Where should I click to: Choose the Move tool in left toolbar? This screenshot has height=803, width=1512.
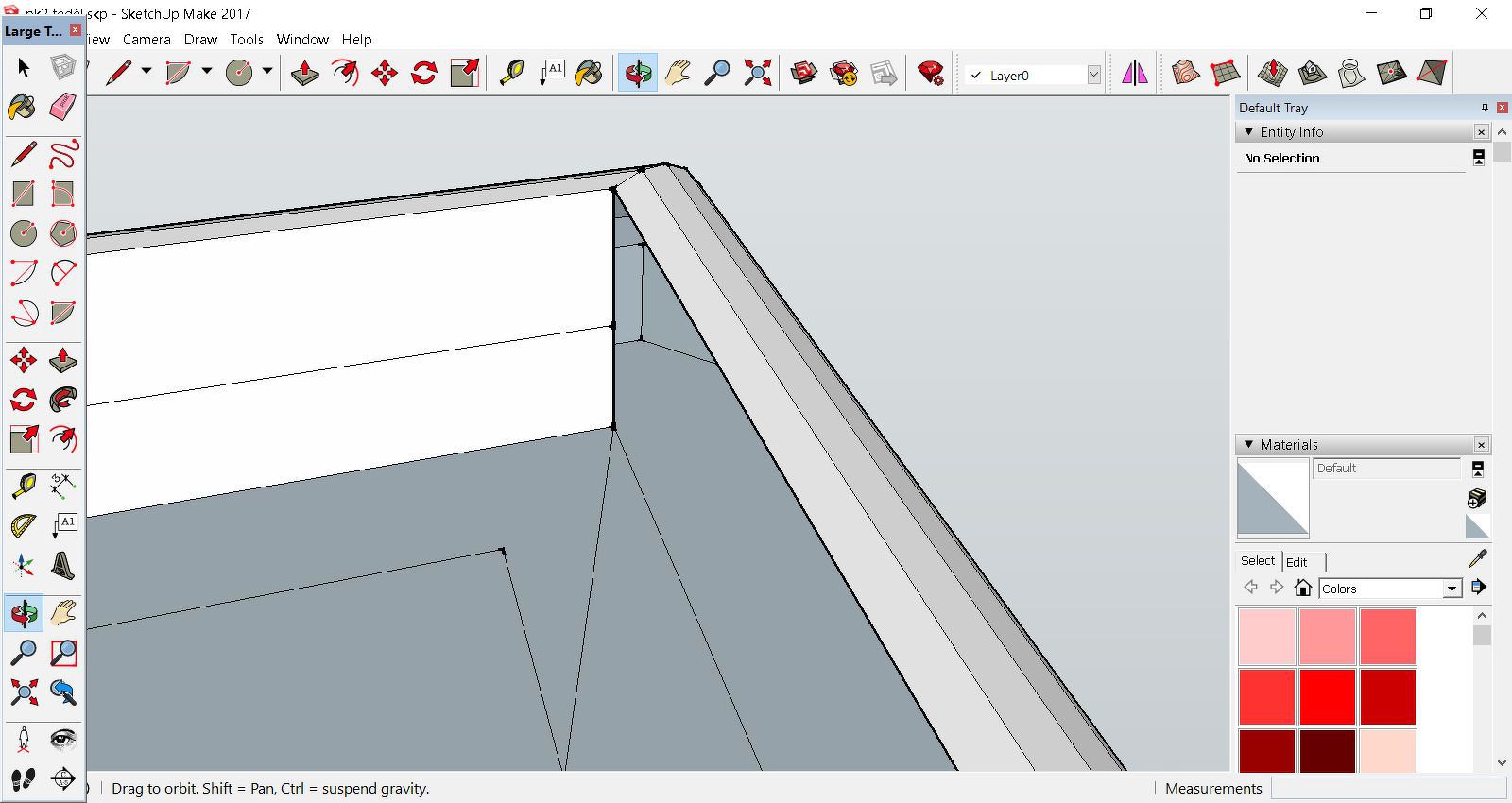[x=24, y=360]
